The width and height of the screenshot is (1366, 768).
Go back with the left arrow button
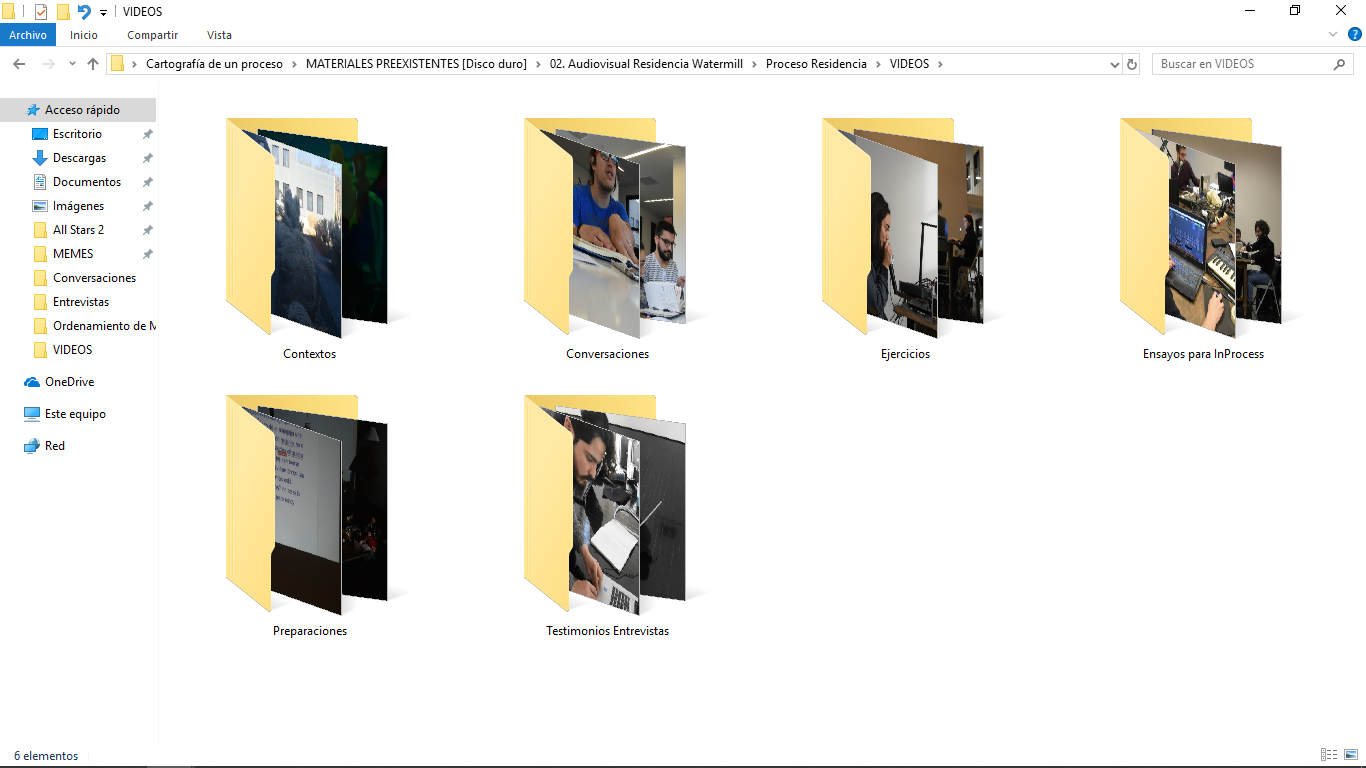point(19,64)
